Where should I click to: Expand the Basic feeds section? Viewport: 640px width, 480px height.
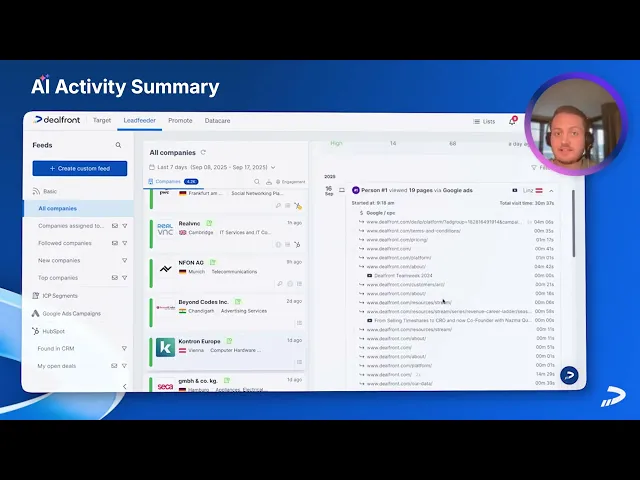pyautogui.click(x=45, y=191)
